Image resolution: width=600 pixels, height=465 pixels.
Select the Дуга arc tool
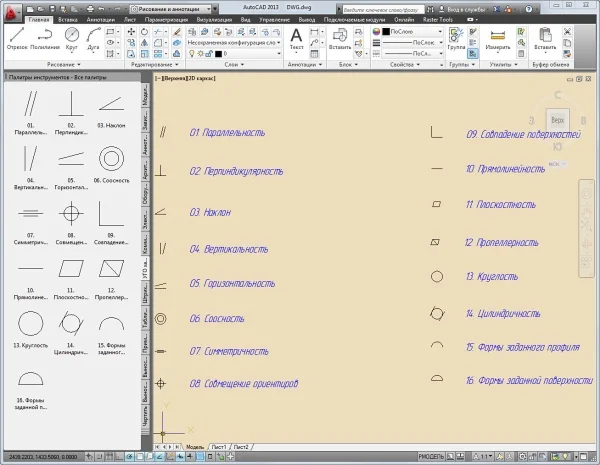(93, 39)
